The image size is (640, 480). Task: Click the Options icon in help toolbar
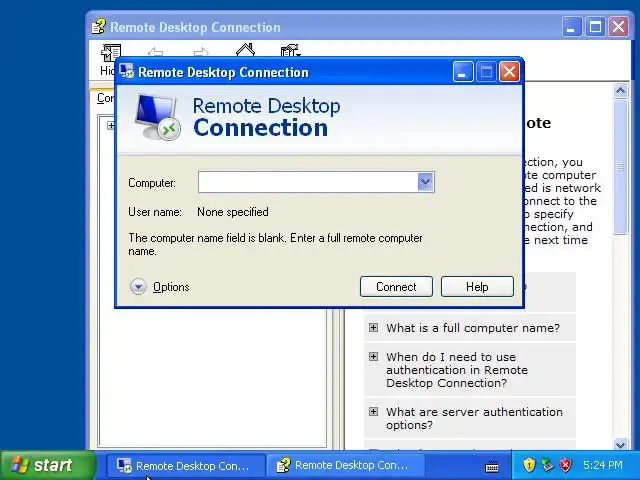[290, 51]
